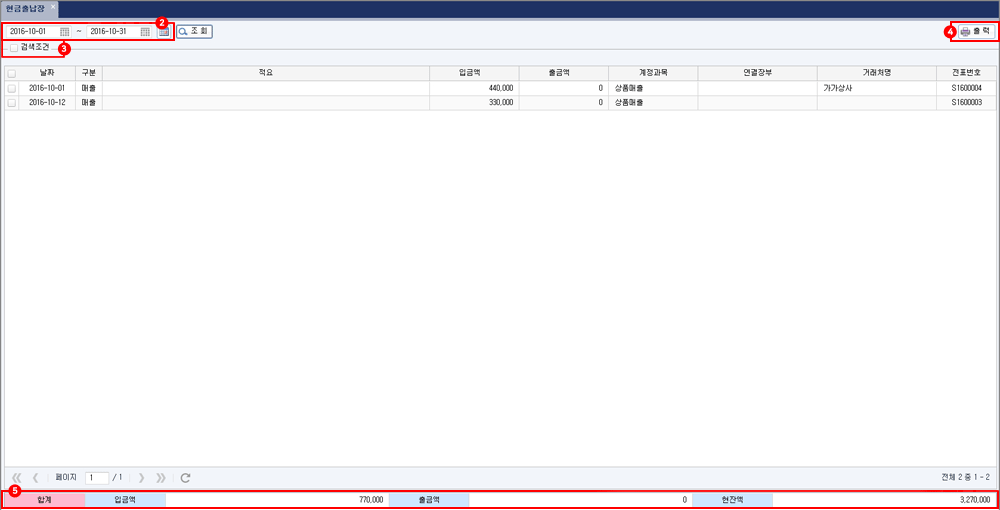
Task: Toggle the select-all checkbox in table header
Action: 11,73
